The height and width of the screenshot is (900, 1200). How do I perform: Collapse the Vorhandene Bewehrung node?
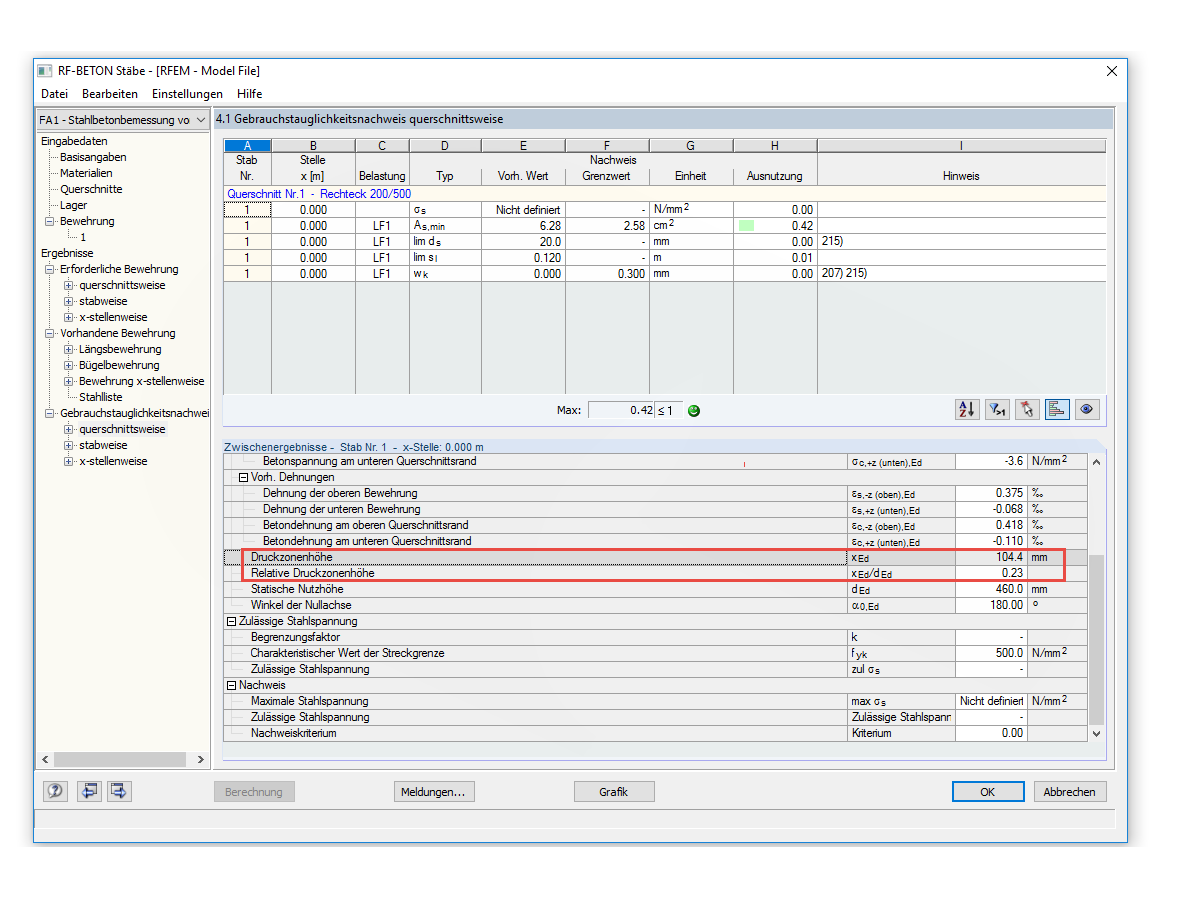click(50, 333)
